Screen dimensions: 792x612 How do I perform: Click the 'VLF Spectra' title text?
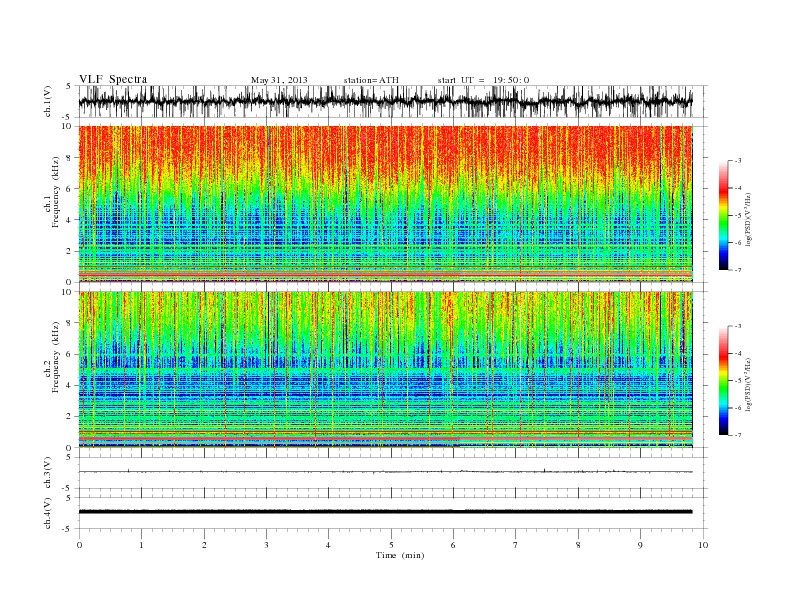(x=113, y=79)
